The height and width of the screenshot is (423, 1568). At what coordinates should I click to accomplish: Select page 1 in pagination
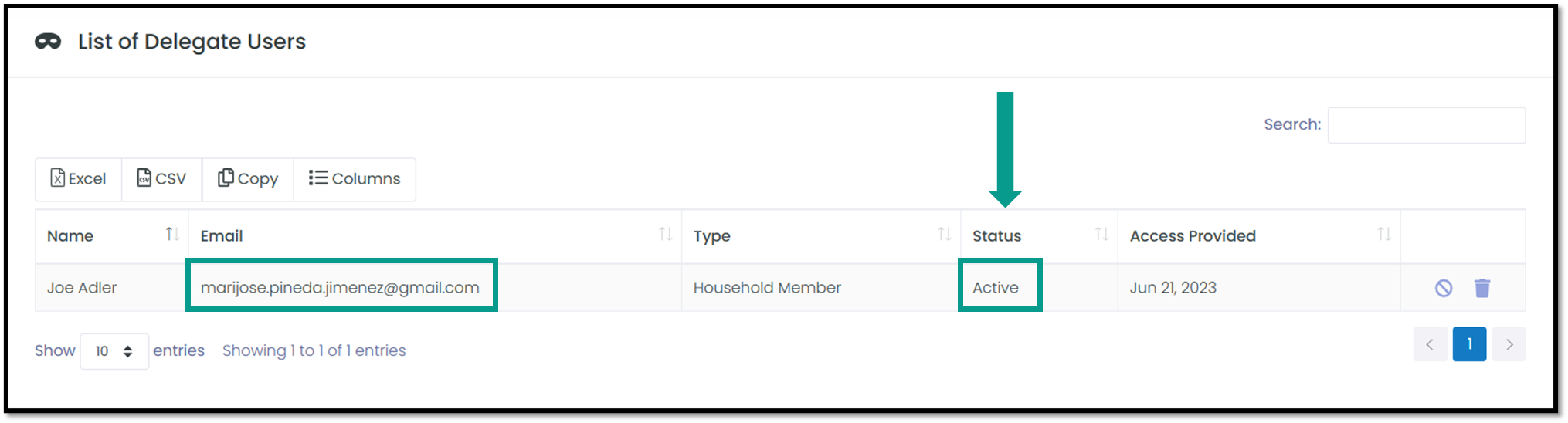tap(1469, 344)
